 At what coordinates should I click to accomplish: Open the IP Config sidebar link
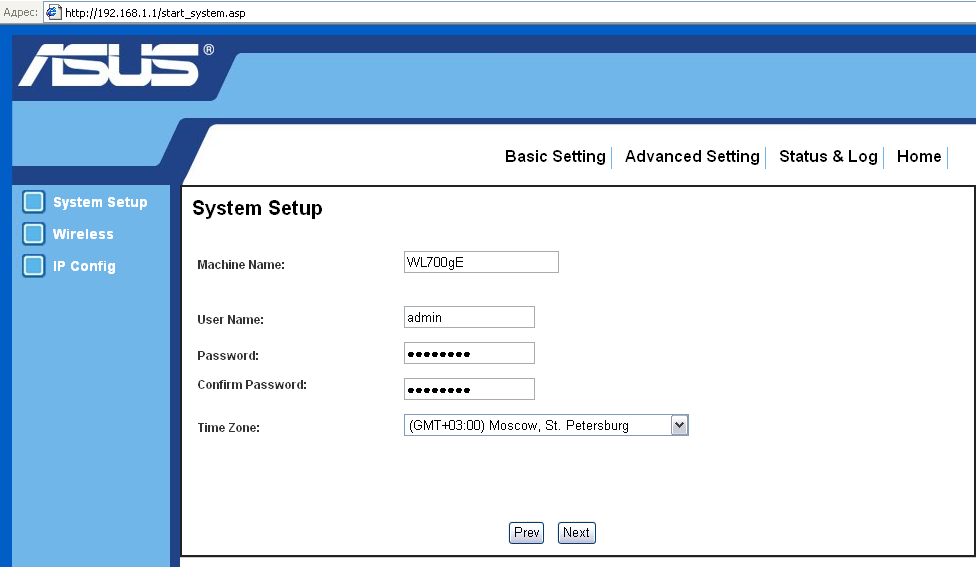pyautogui.click(x=84, y=266)
